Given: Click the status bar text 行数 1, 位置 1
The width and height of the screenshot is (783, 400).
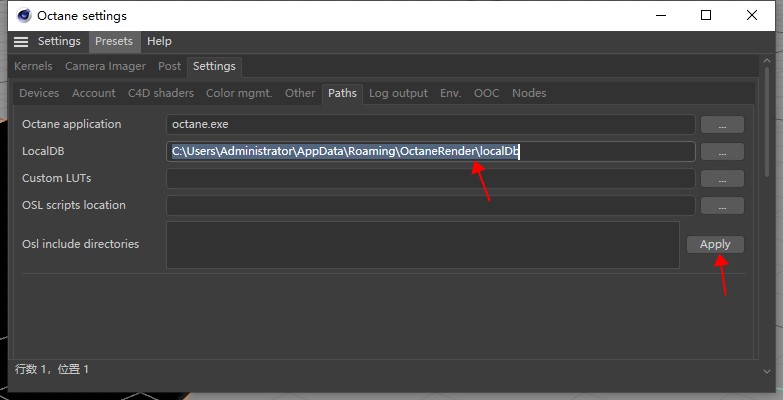Looking at the screenshot, I should tap(52, 370).
